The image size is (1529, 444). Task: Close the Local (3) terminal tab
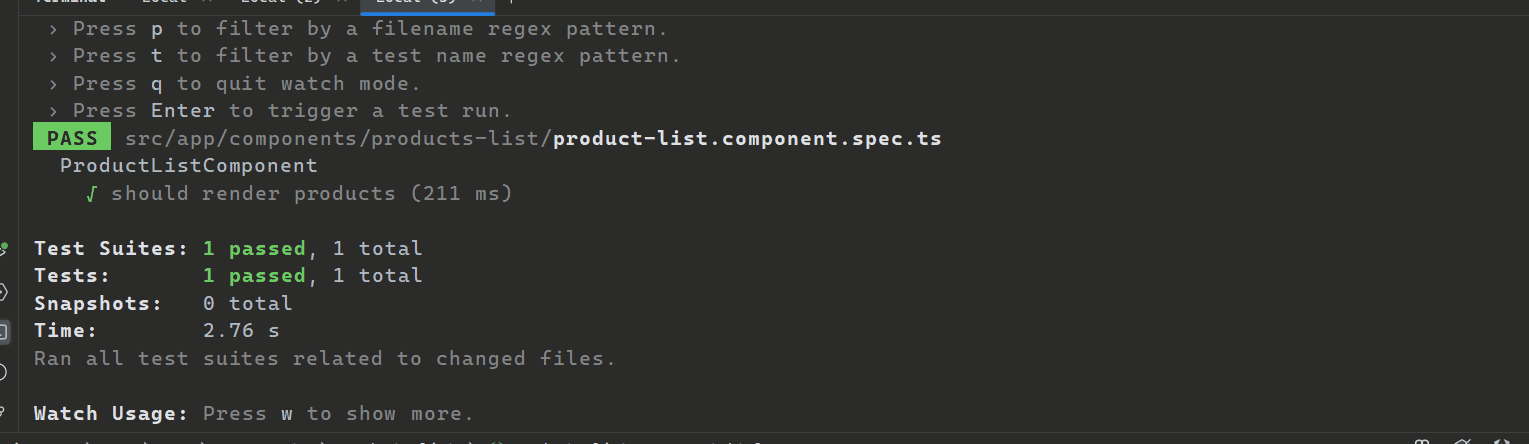pyautogui.click(x=479, y=3)
